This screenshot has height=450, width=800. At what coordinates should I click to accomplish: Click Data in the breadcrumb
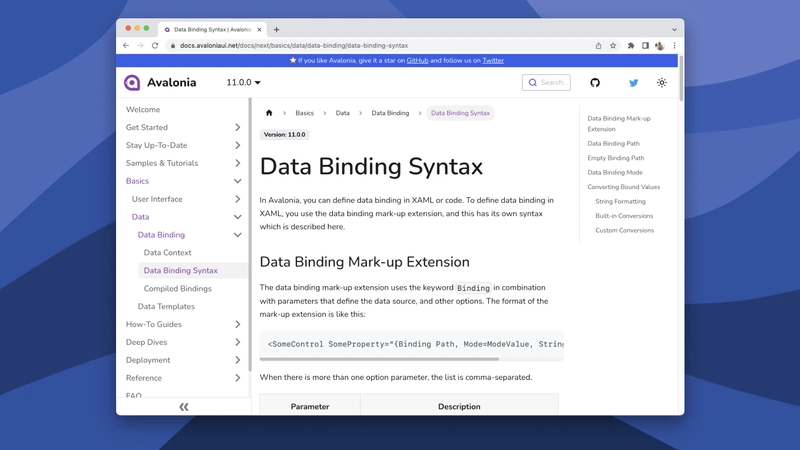coord(342,113)
